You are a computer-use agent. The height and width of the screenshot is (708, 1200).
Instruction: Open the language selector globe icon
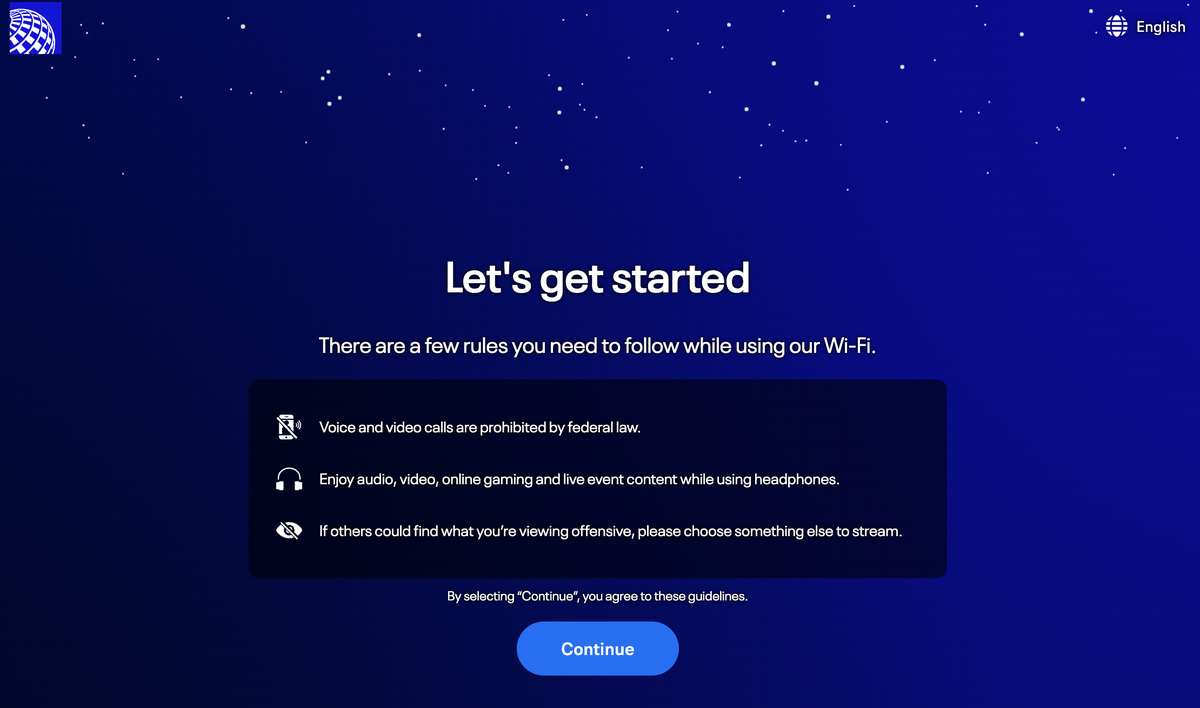click(1117, 27)
